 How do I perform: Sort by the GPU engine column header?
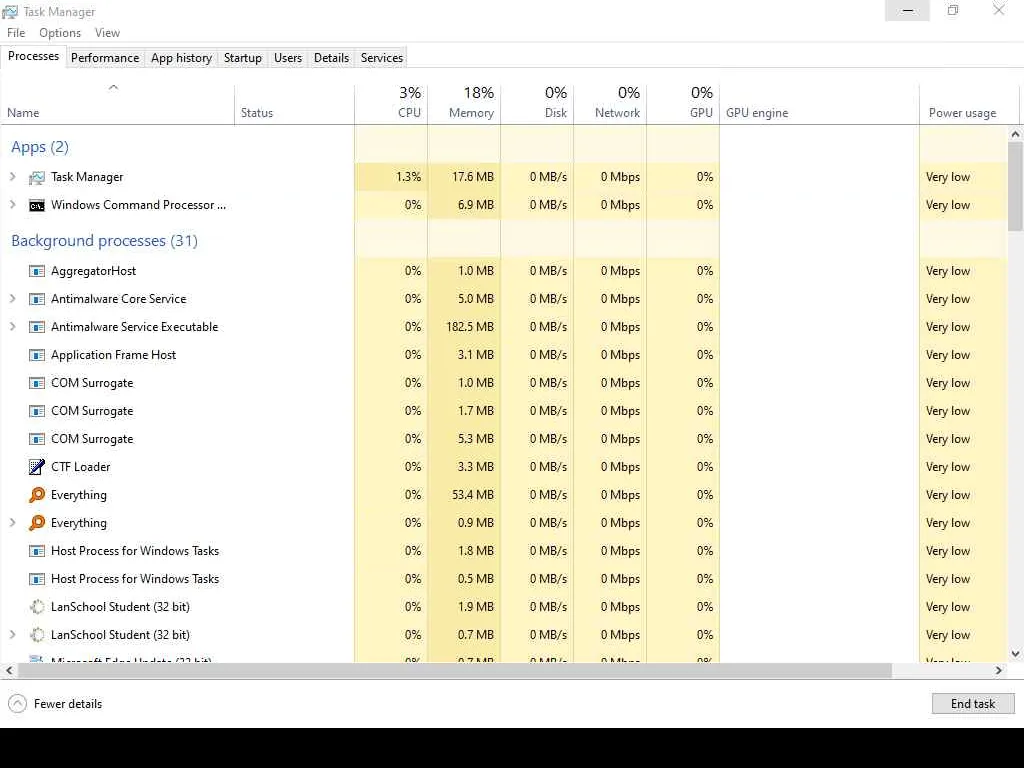tap(820, 104)
